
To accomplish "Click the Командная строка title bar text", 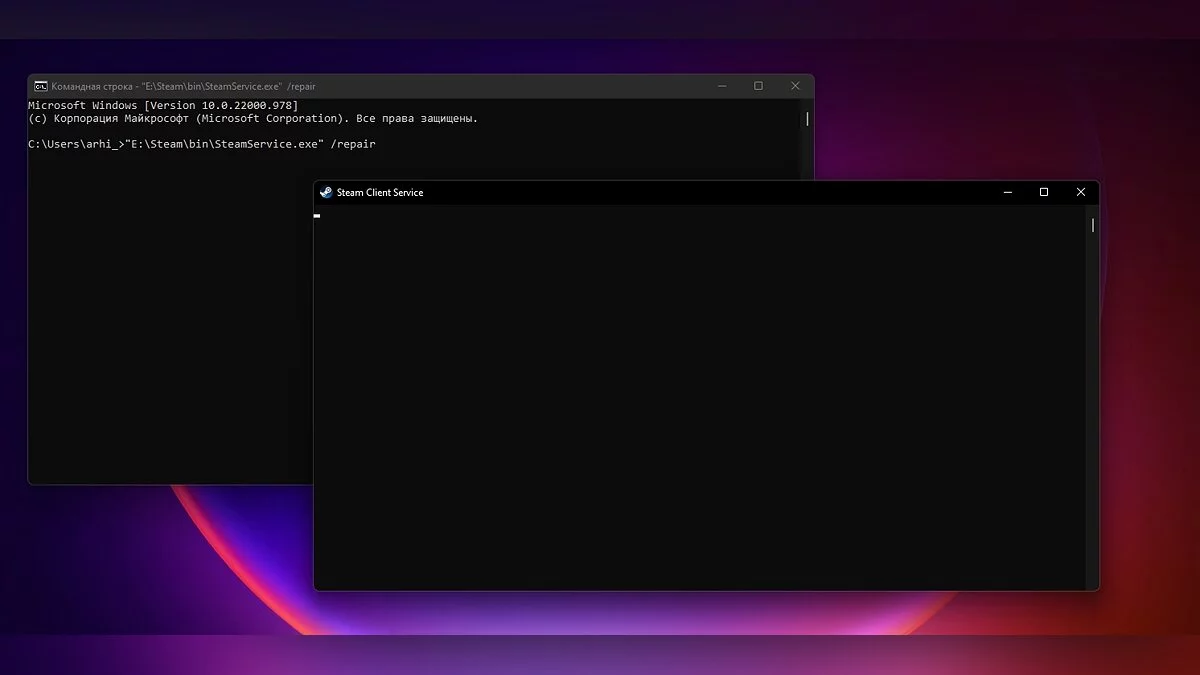I will [183, 87].
